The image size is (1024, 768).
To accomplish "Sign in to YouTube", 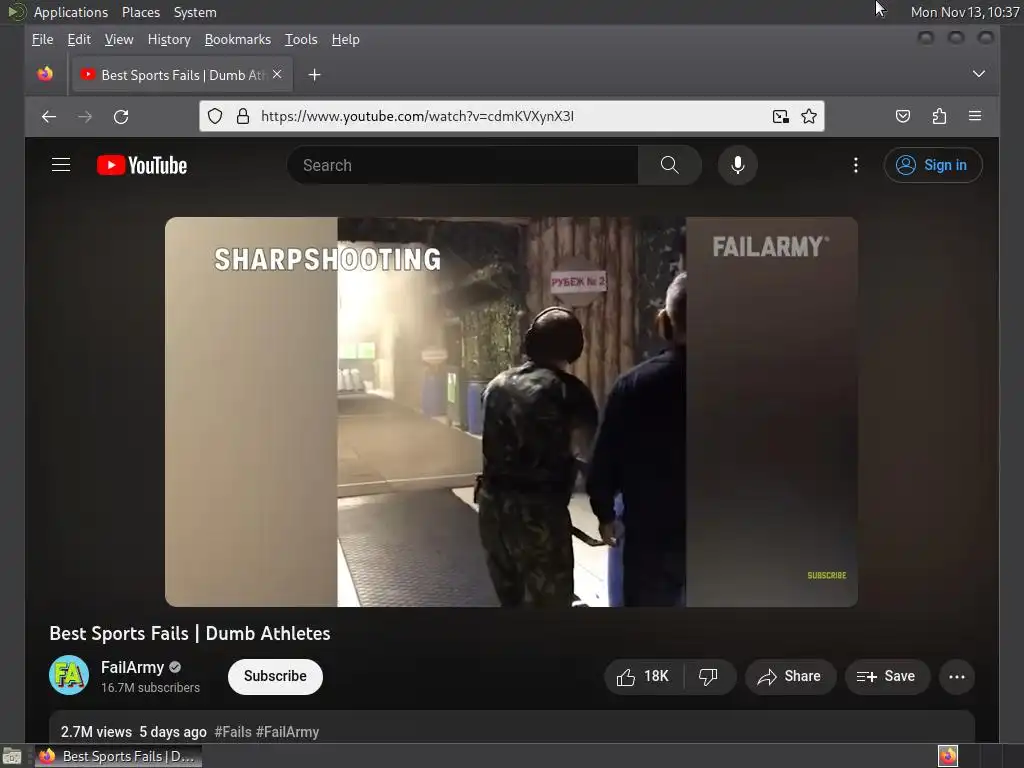I will pyautogui.click(x=933, y=165).
